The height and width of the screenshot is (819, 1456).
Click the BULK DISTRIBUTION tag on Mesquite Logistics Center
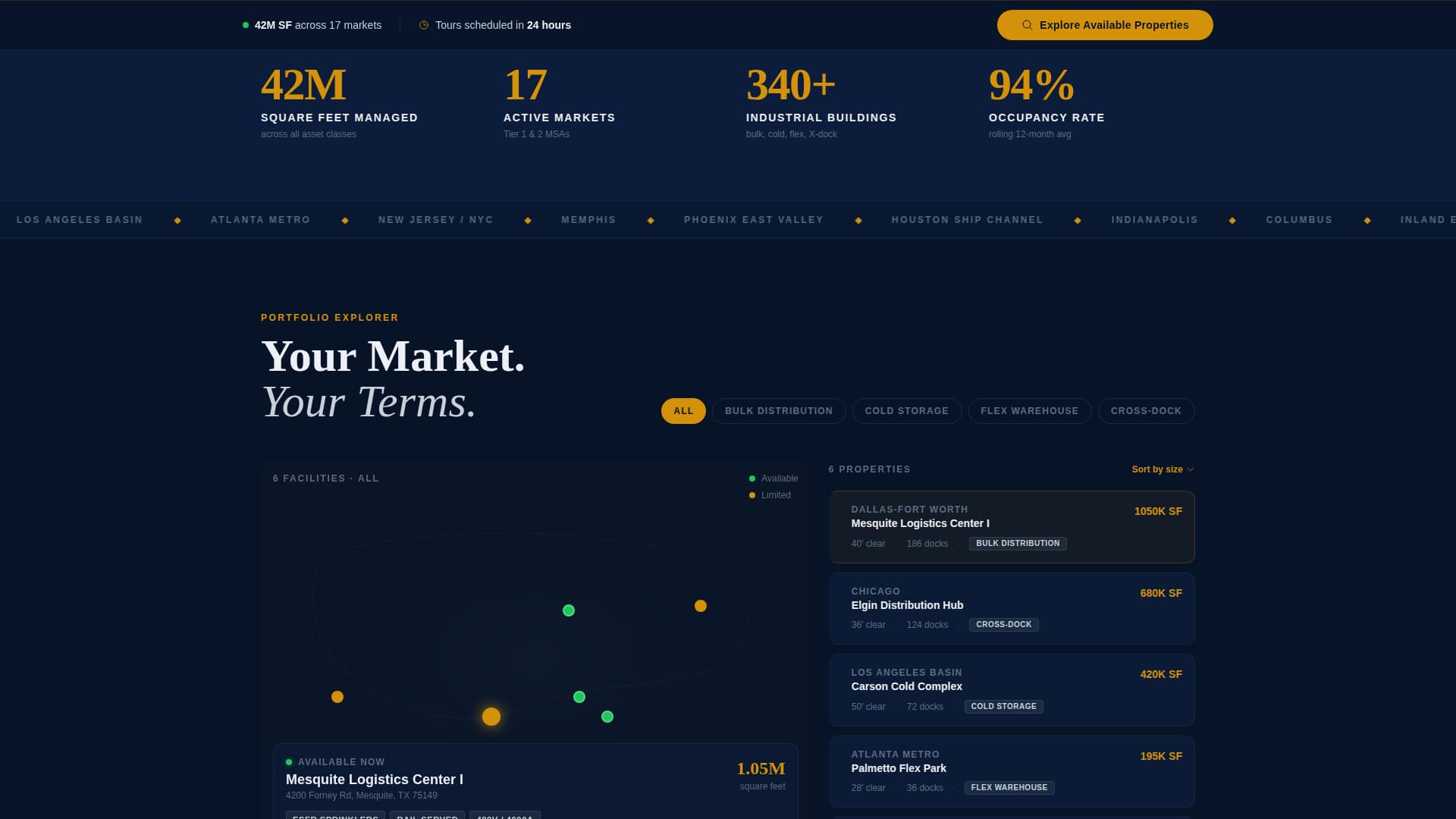click(1017, 543)
